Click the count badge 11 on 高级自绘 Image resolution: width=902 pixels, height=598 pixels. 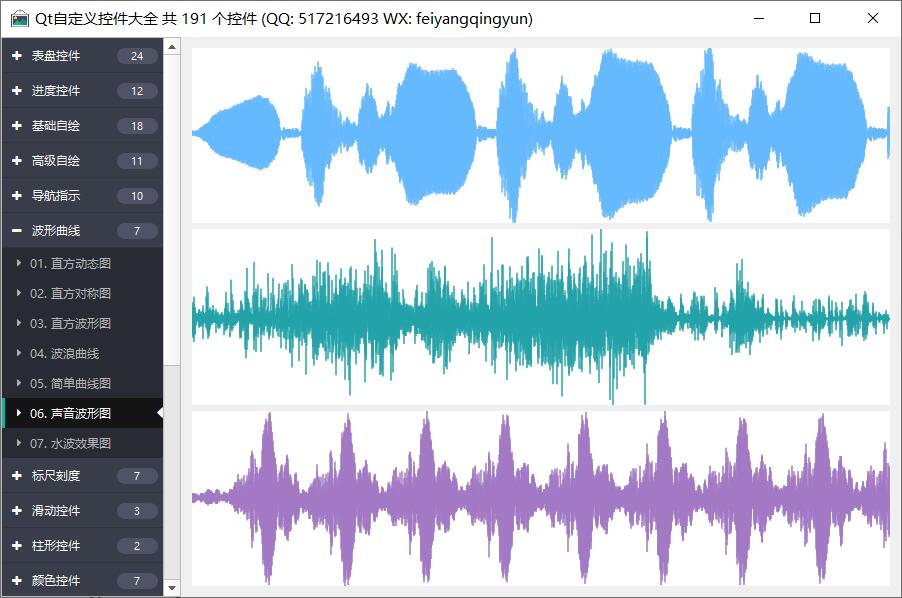[x=137, y=161]
